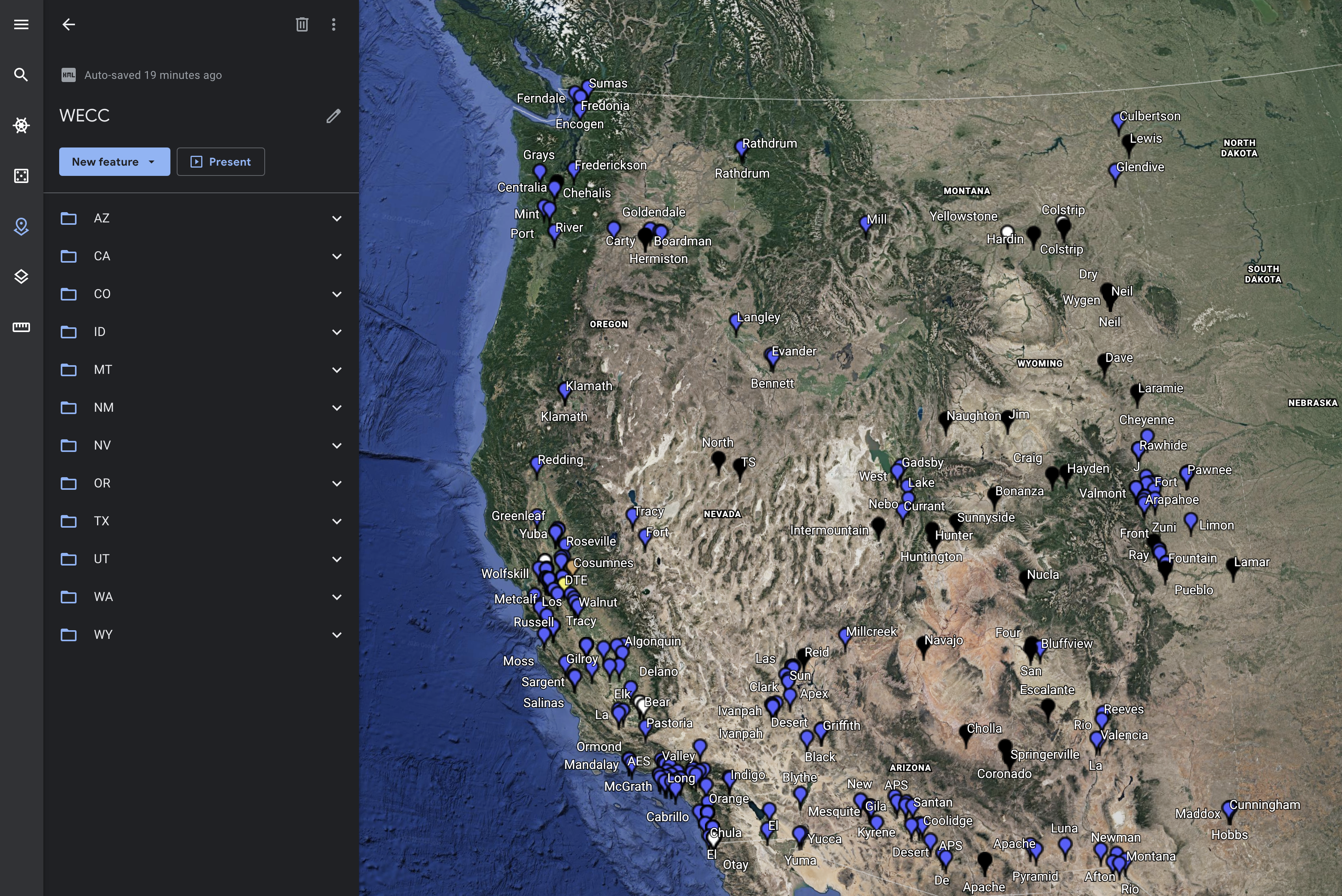Delete the project using the trash icon
This screenshot has height=896, width=1342.
(x=302, y=24)
